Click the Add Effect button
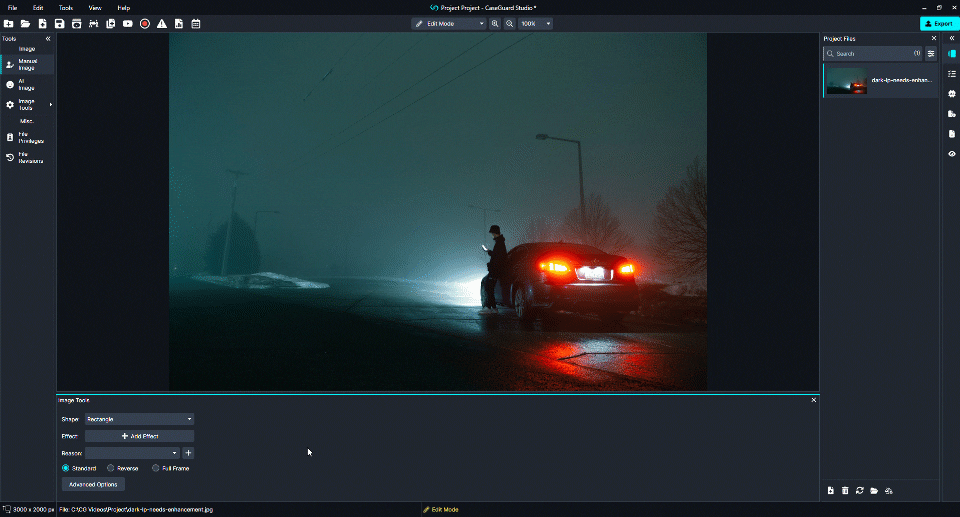The image size is (960, 517). 140,436
